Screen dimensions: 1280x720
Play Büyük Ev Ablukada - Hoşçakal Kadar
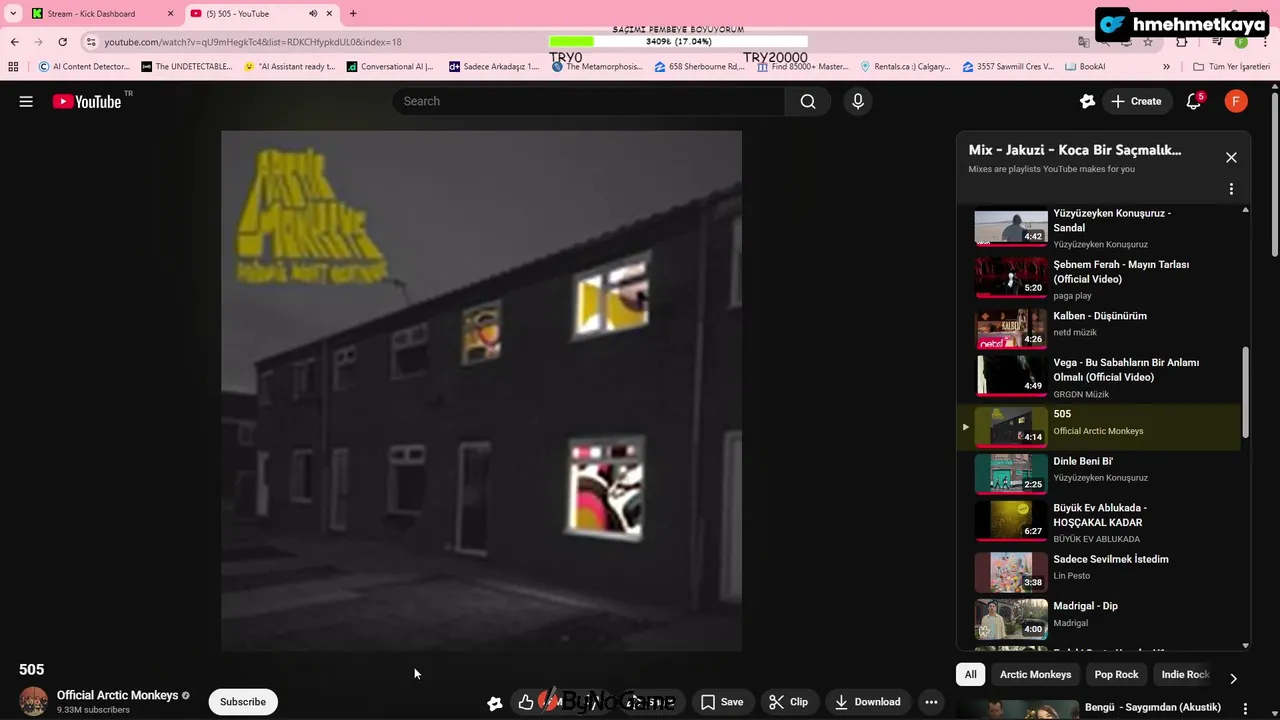[1098, 522]
